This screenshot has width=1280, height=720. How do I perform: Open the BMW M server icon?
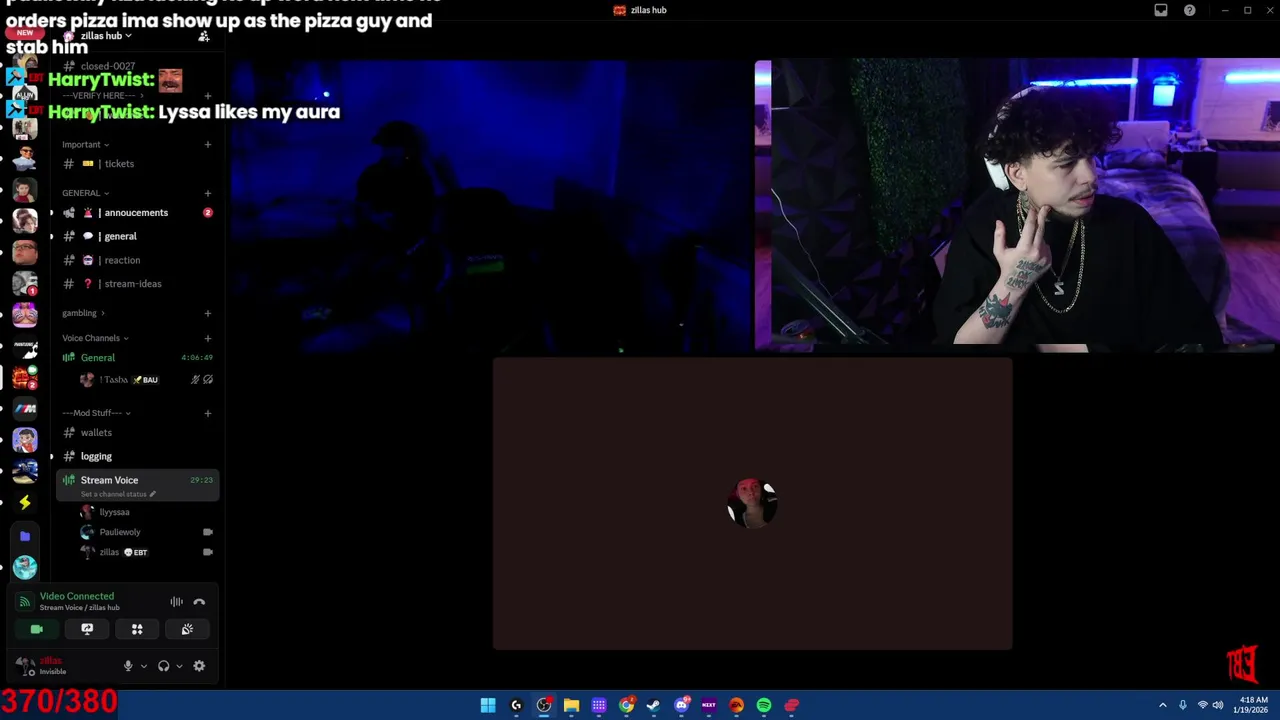[25, 409]
